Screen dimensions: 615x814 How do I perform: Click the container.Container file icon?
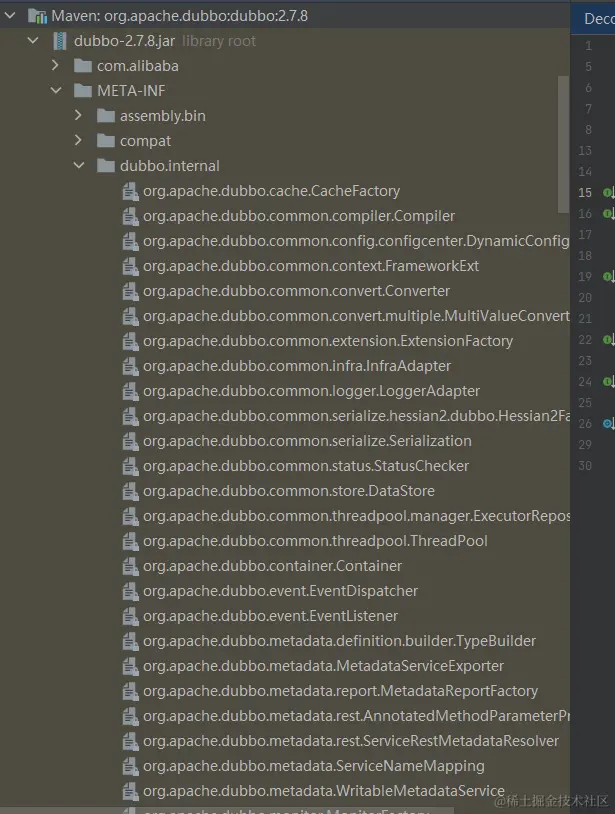pos(130,566)
